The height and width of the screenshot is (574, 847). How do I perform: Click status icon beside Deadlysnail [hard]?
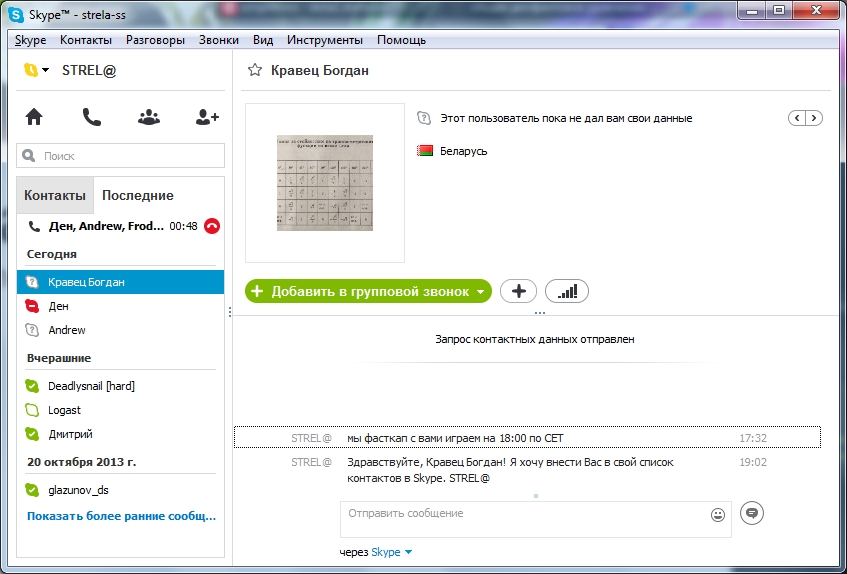coord(32,386)
